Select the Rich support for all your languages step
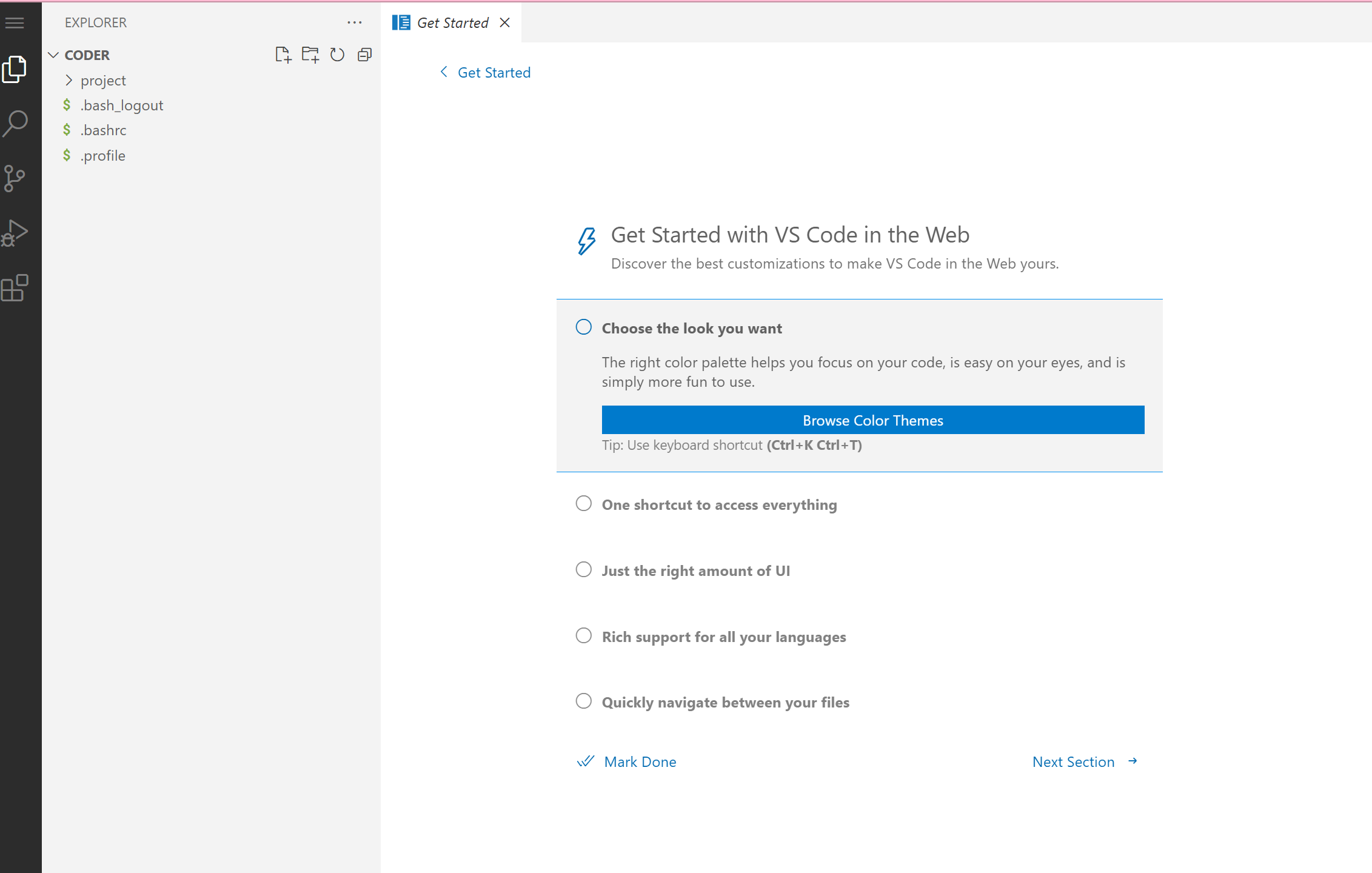Viewport: 1372px width, 873px height. coord(724,637)
